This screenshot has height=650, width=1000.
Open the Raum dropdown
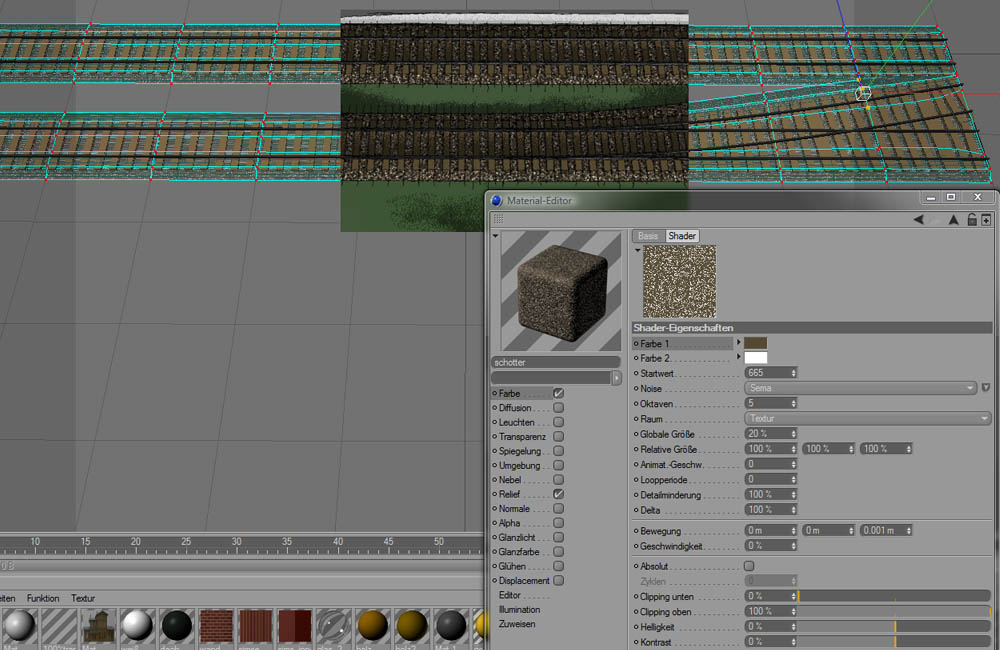867,419
